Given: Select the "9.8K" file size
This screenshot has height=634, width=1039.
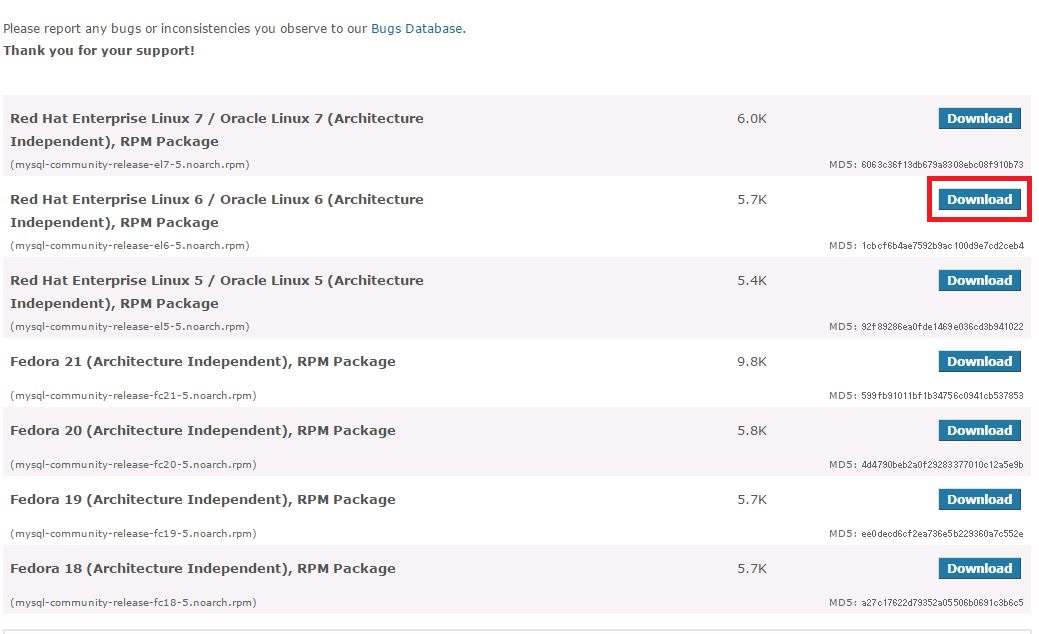Looking at the screenshot, I should pyautogui.click(x=751, y=362).
